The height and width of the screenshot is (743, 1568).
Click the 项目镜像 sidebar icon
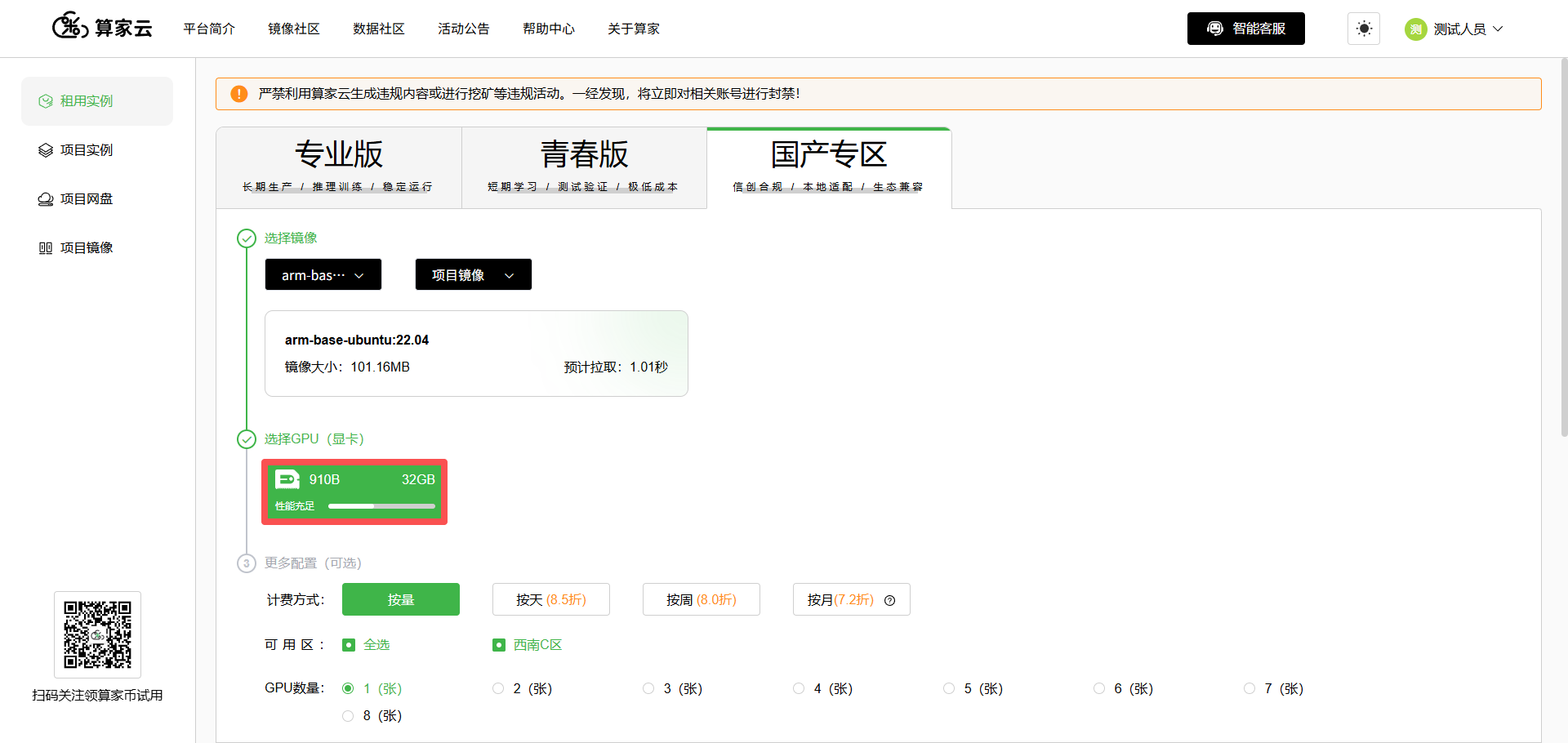click(x=46, y=248)
